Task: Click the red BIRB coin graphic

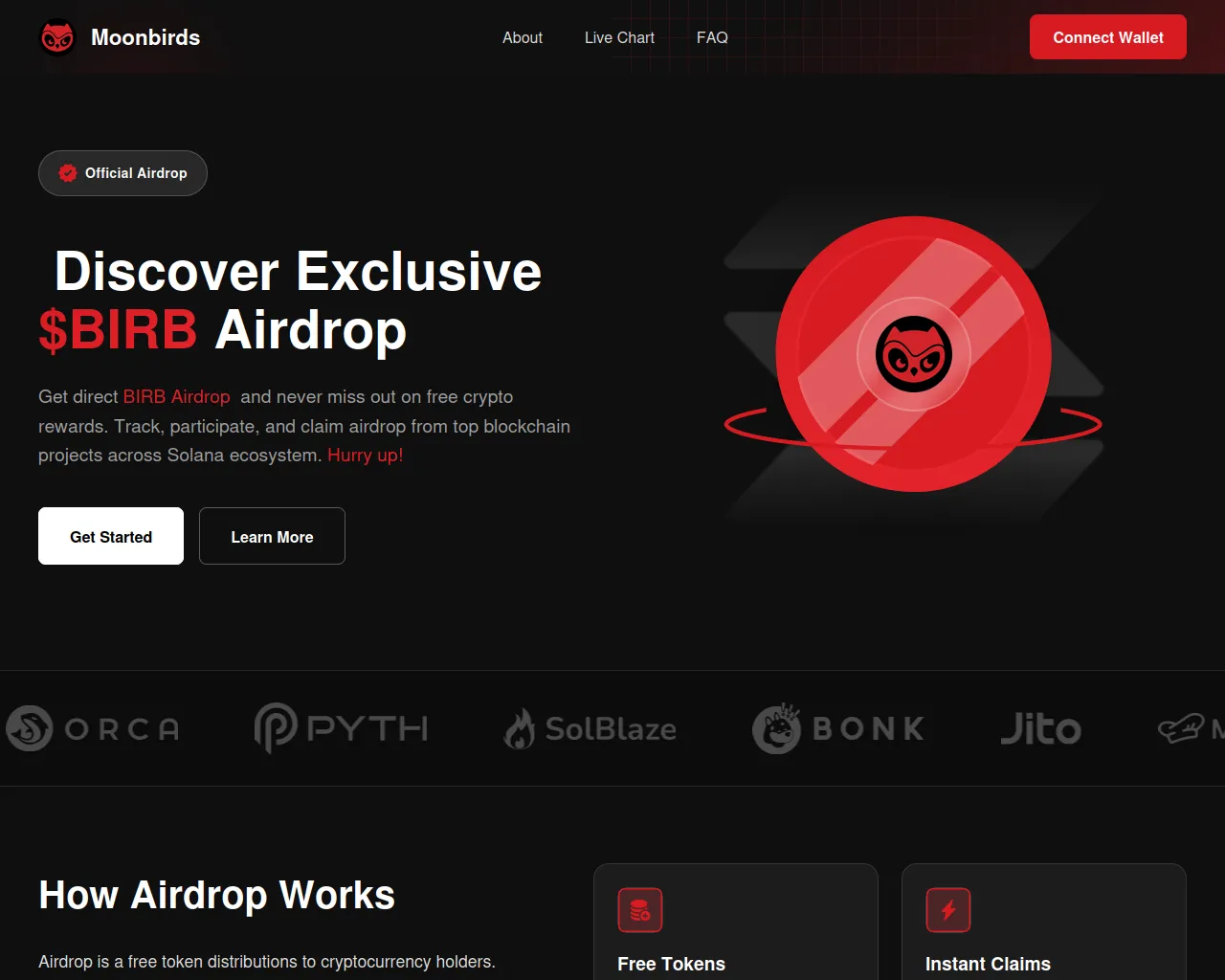Action: pyautogui.click(x=913, y=354)
